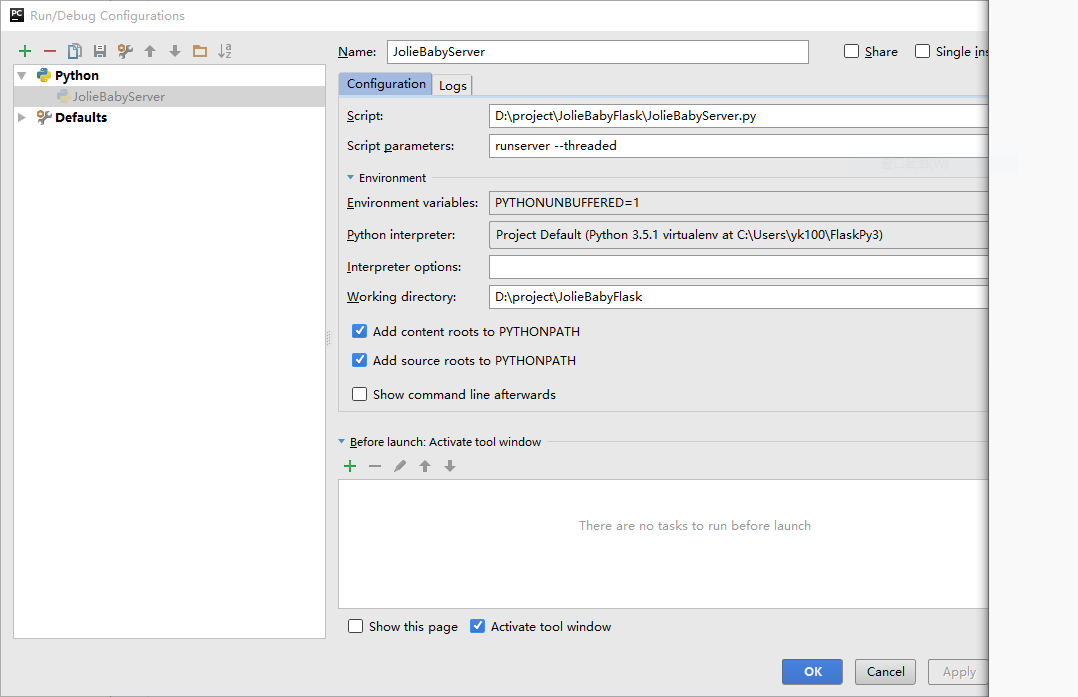Click the Copy Configuration icon

(75, 51)
